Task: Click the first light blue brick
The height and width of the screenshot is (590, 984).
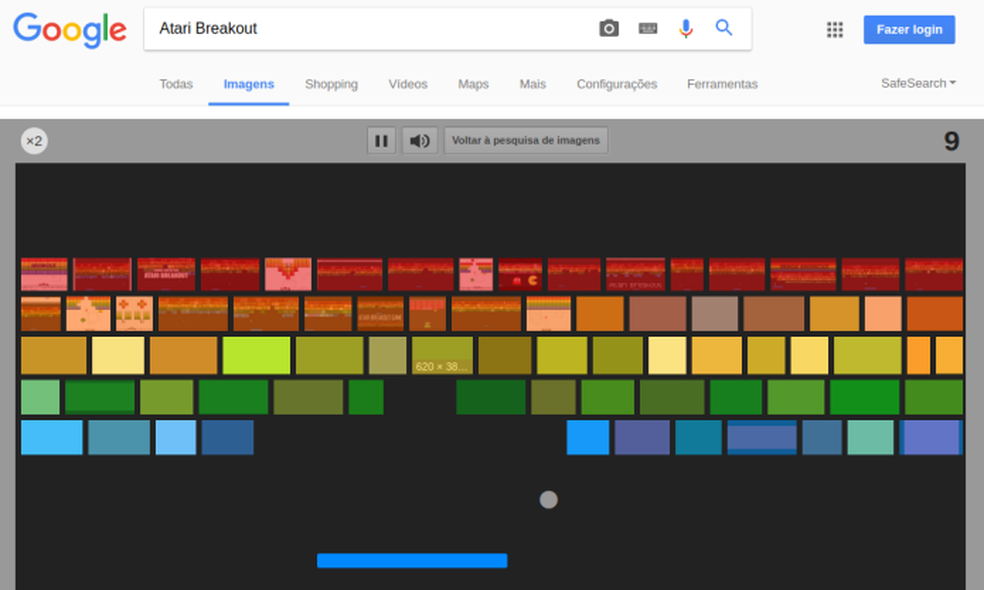Action: point(51,437)
